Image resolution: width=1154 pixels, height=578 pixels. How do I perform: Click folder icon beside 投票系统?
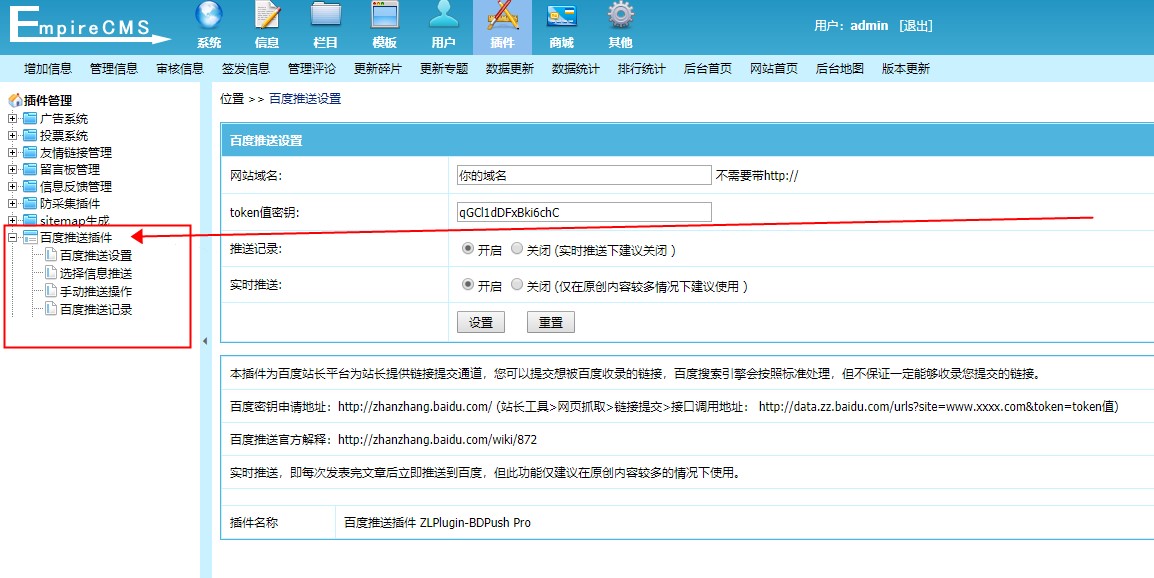click(29, 135)
